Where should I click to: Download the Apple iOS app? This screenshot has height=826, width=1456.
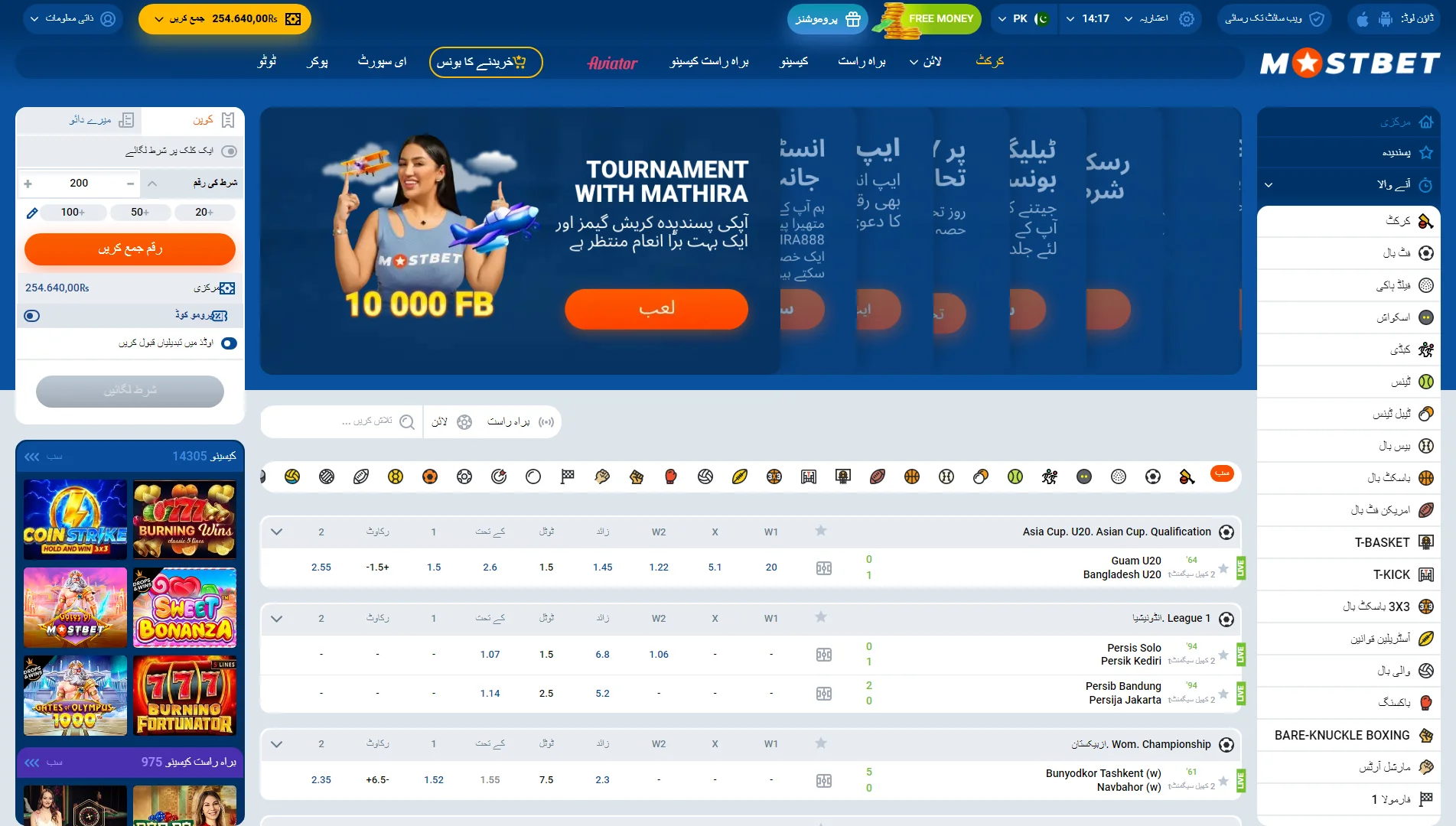pyautogui.click(x=1363, y=19)
